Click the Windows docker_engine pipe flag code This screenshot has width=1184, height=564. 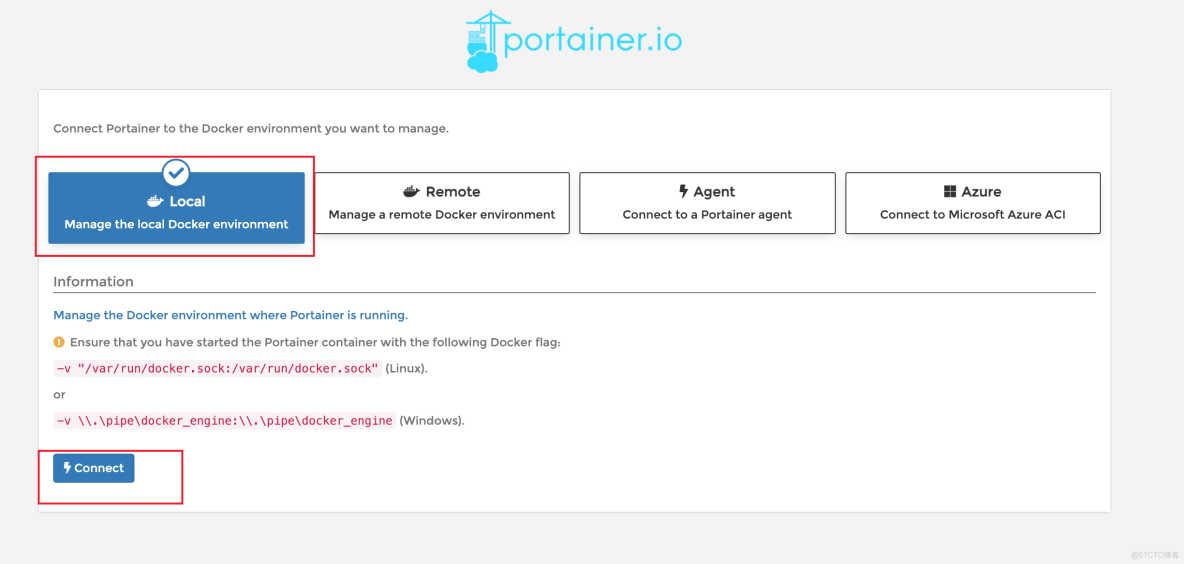224,421
